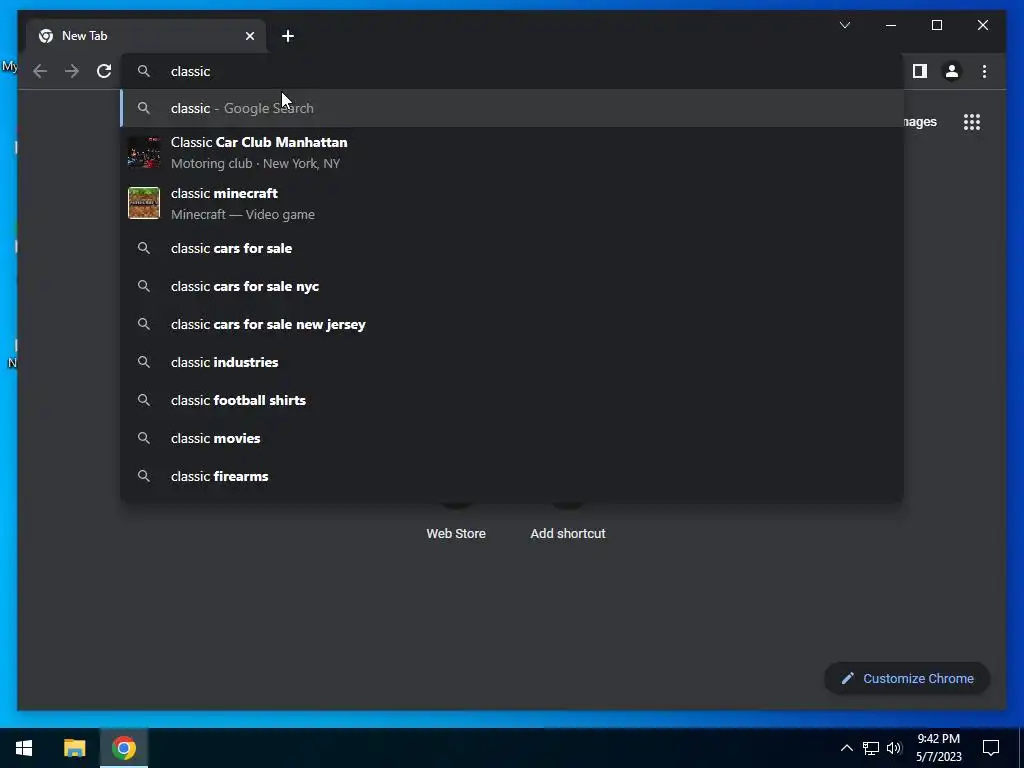Viewport: 1024px width, 768px height.
Task: Choose Classic Car Club Manhattan suggestion
Action: tap(512, 153)
